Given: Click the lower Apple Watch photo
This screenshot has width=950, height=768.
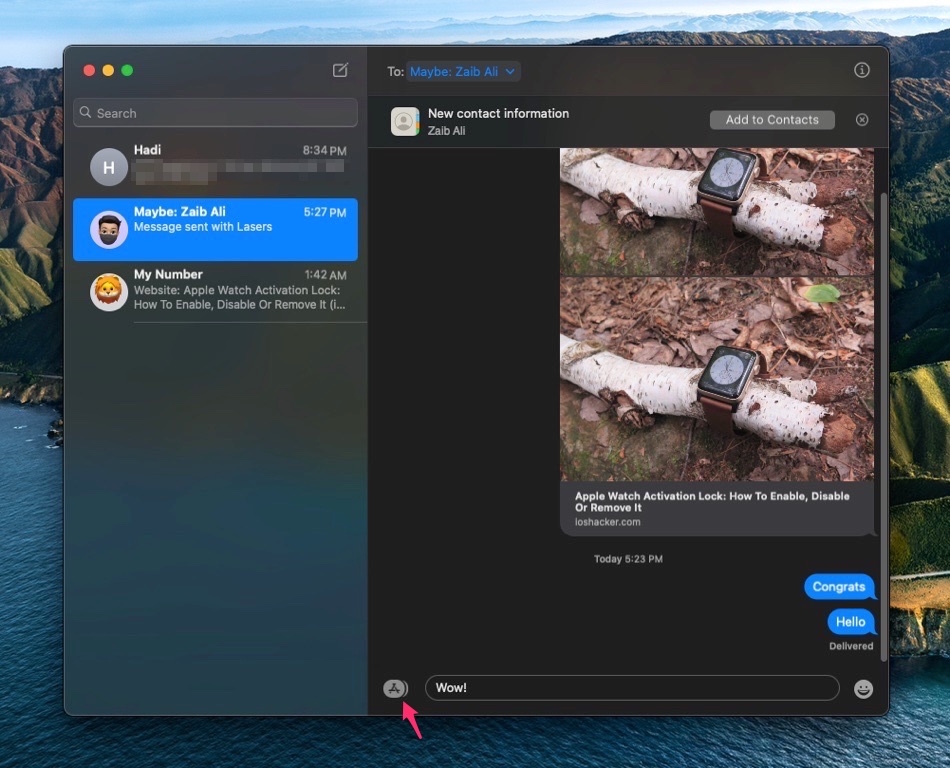Looking at the screenshot, I should point(717,379).
